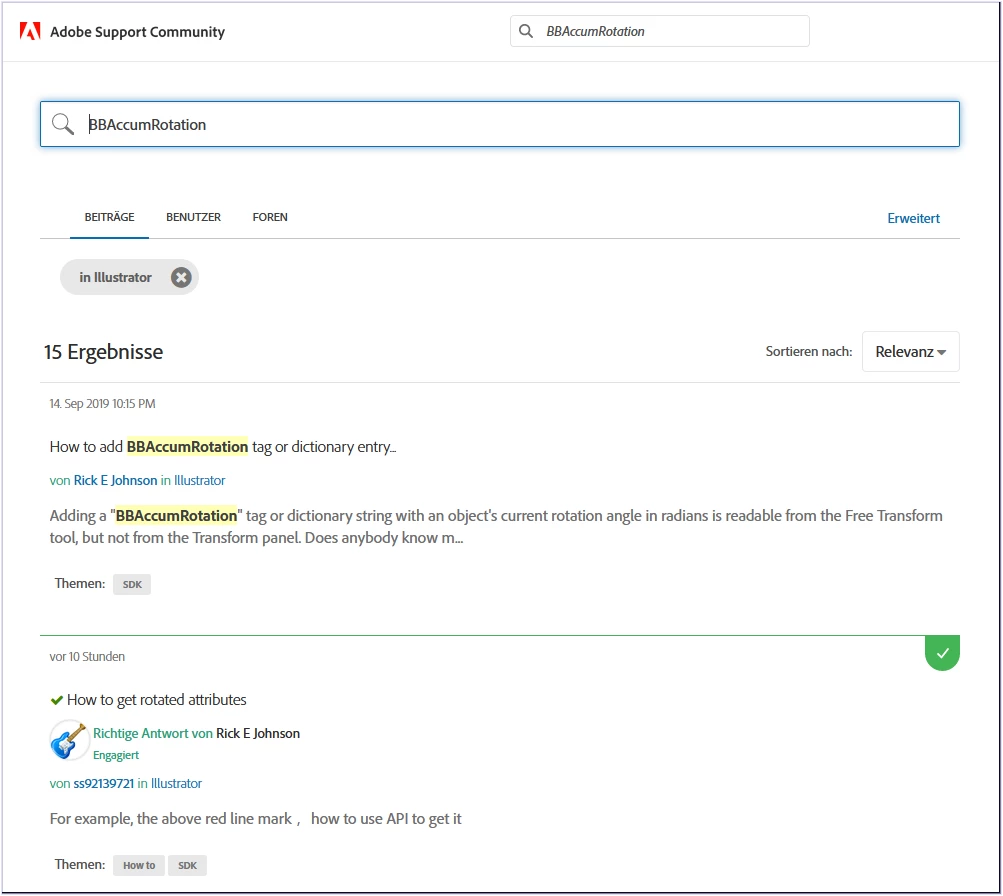Click the 'Sortieren nach:' label
The image size is (1003, 896).
(809, 352)
